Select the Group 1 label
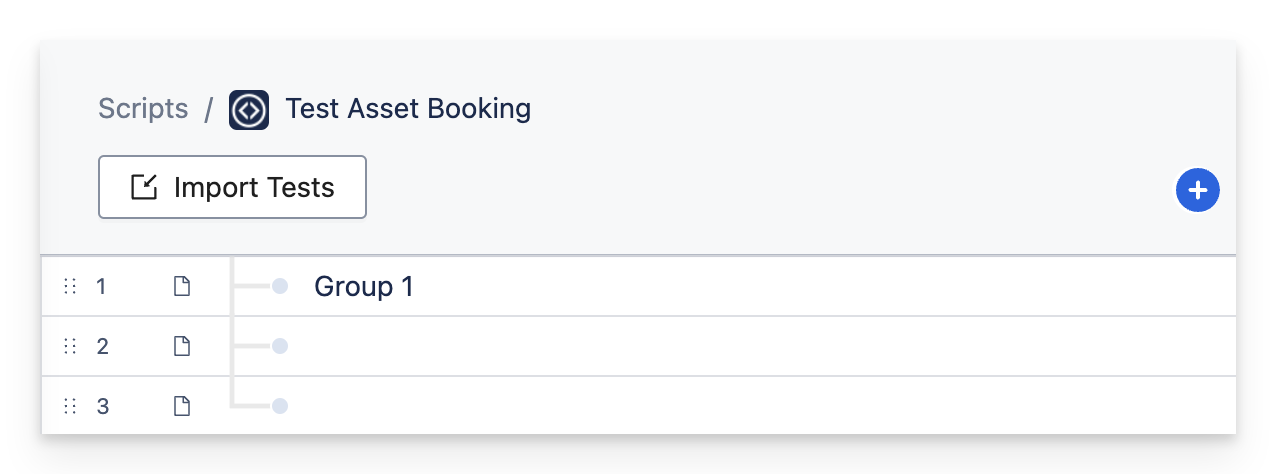This screenshot has height=474, width=1276. pyautogui.click(x=363, y=287)
